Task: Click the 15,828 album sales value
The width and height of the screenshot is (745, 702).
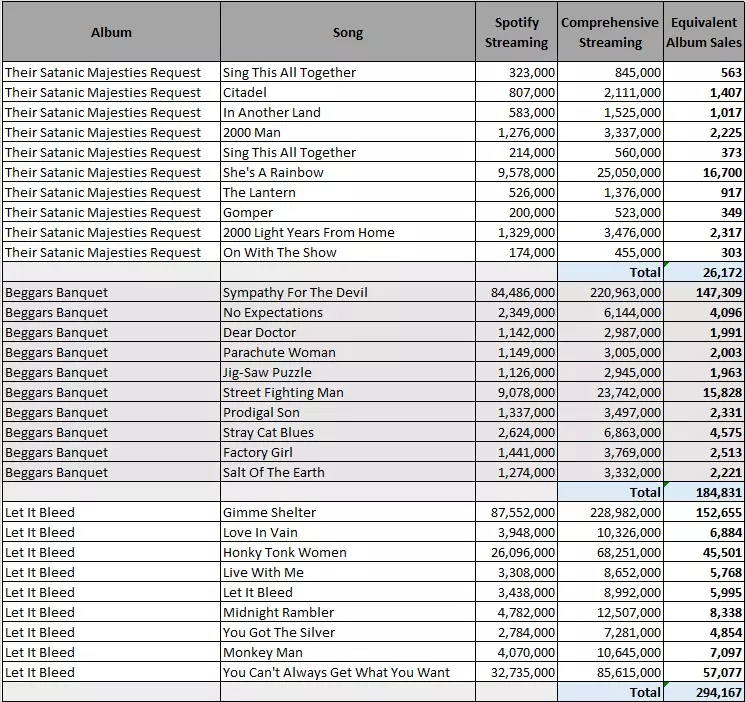Action: point(704,392)
